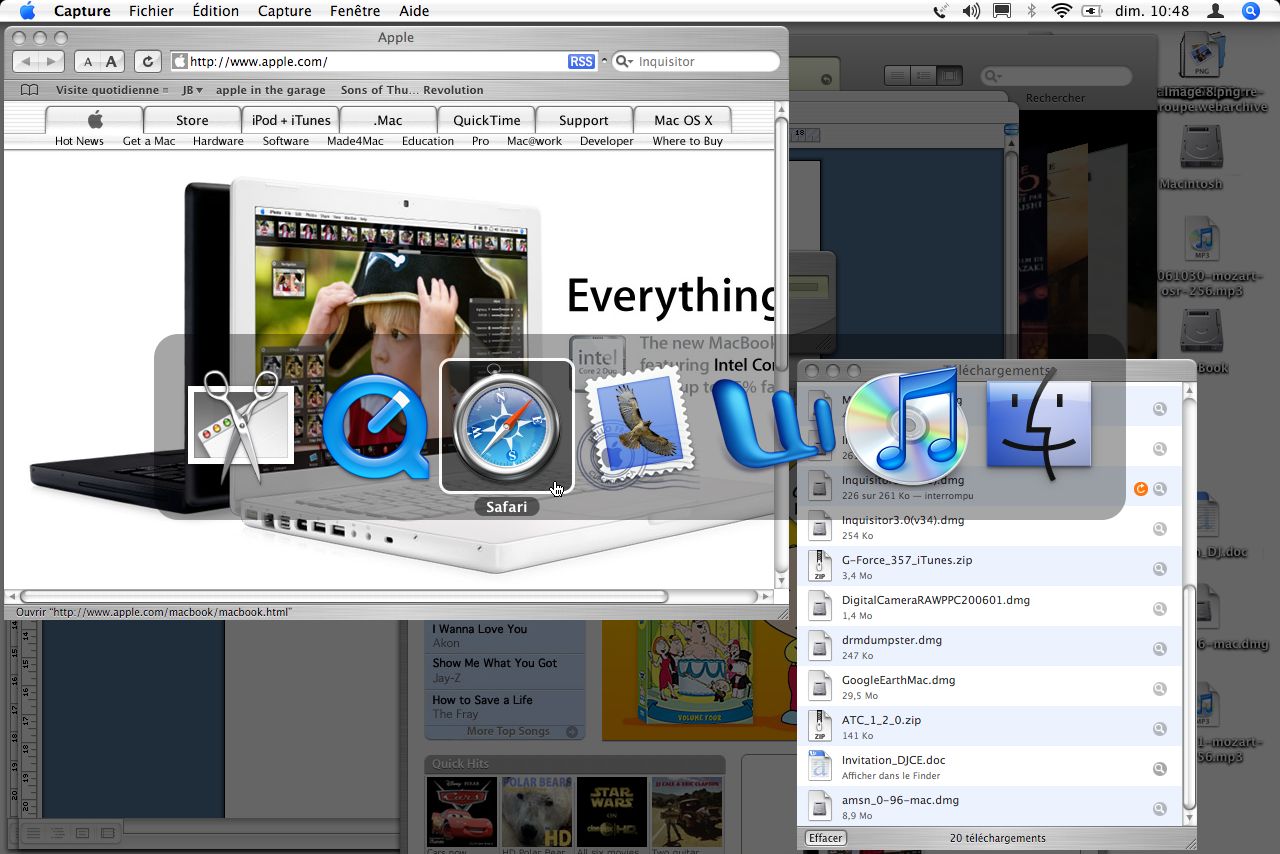Open the Fichier menu

(151, 11)
